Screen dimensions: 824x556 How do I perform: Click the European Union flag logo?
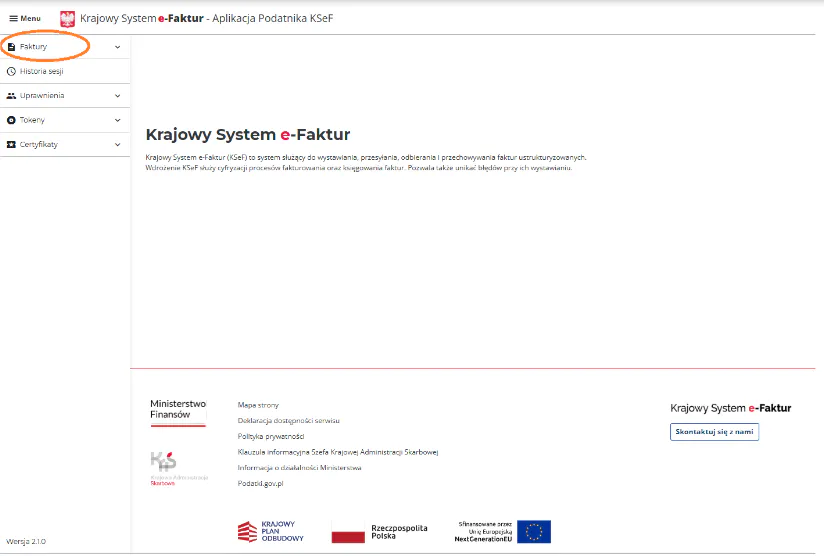(534, 531)
